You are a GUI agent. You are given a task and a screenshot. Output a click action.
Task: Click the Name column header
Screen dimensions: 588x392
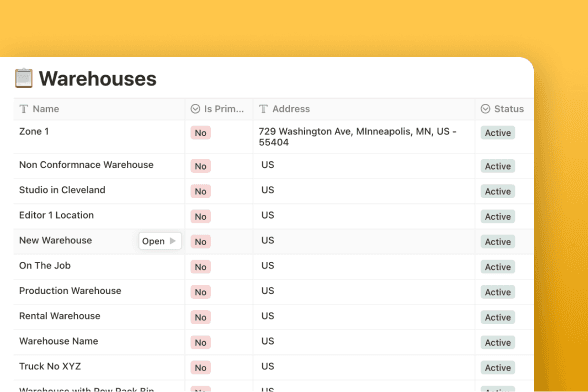99,109
